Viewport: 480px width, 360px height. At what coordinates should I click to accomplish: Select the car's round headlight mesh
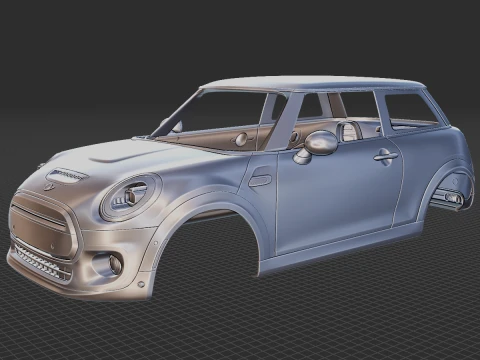(x=131, y=197)
